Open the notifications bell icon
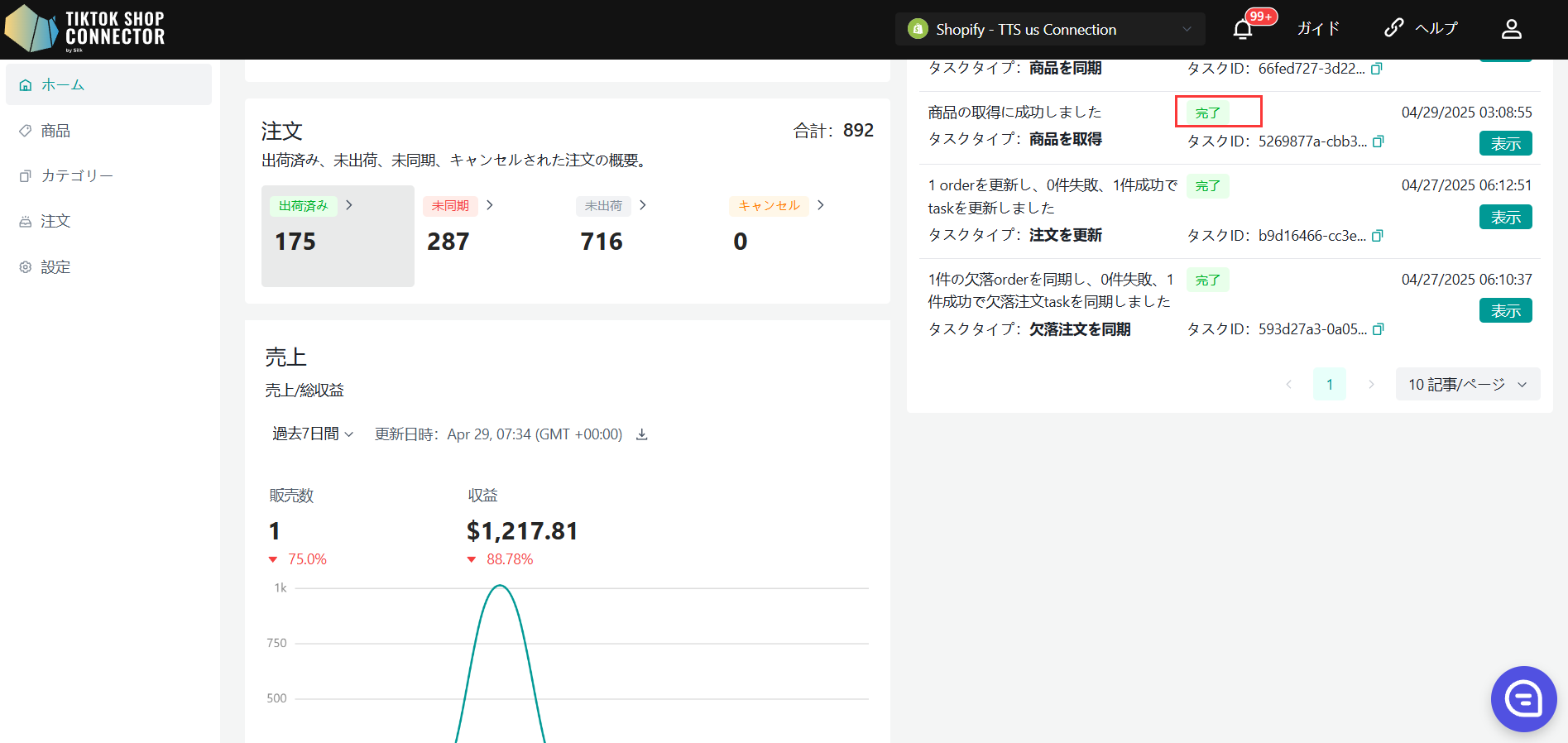This screenshot has height=743, width=1568. [1242, 30]
